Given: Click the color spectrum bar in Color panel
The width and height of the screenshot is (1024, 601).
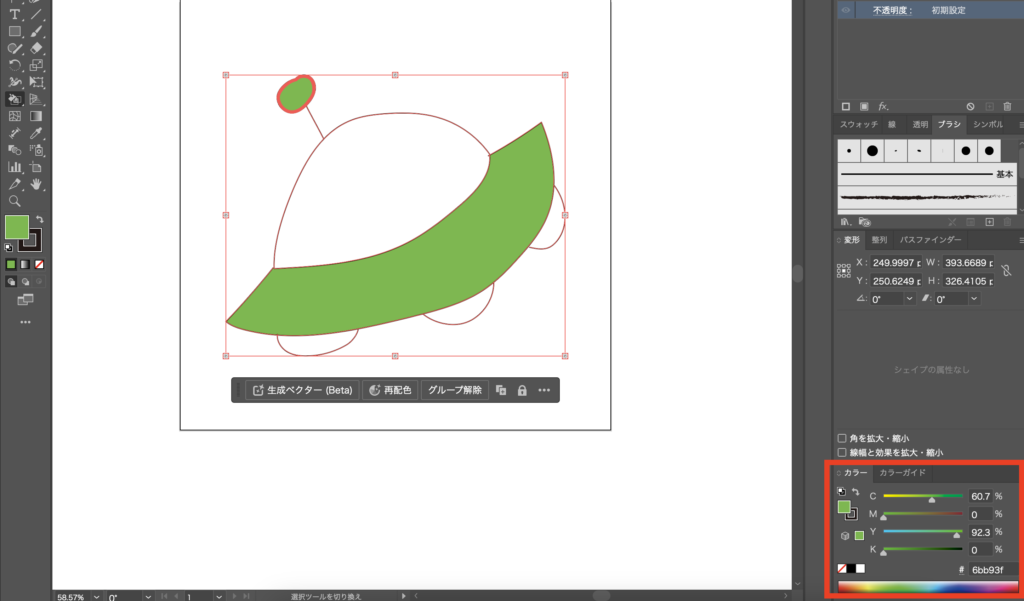Looking at the screenshot, I should pos(927,587).
